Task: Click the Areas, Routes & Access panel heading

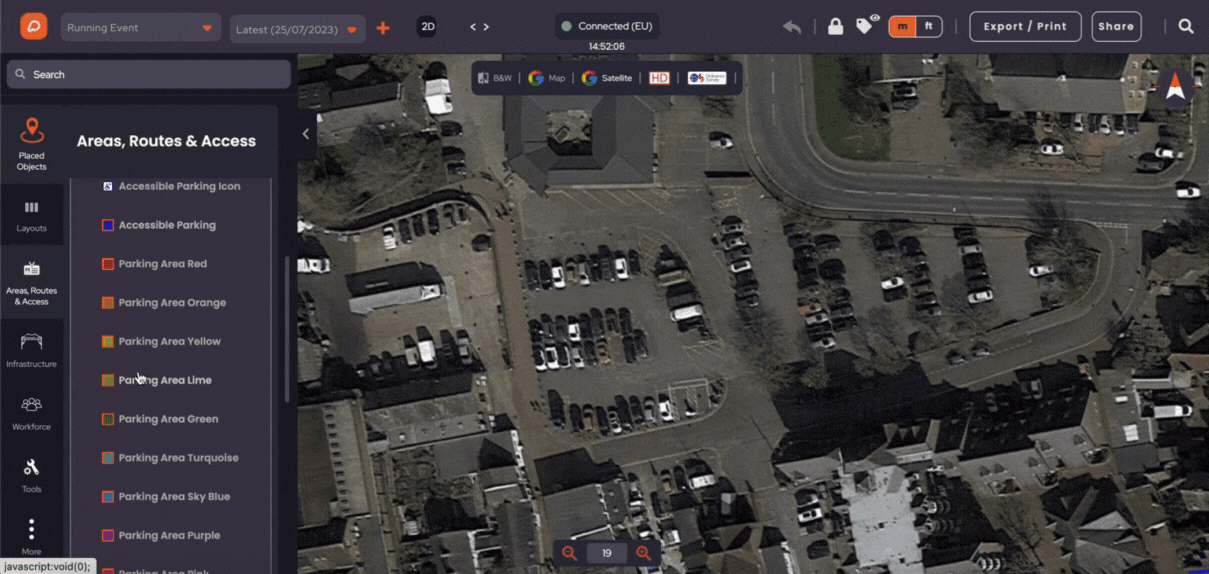Action: pyautogui.click(x=166, y=141)
